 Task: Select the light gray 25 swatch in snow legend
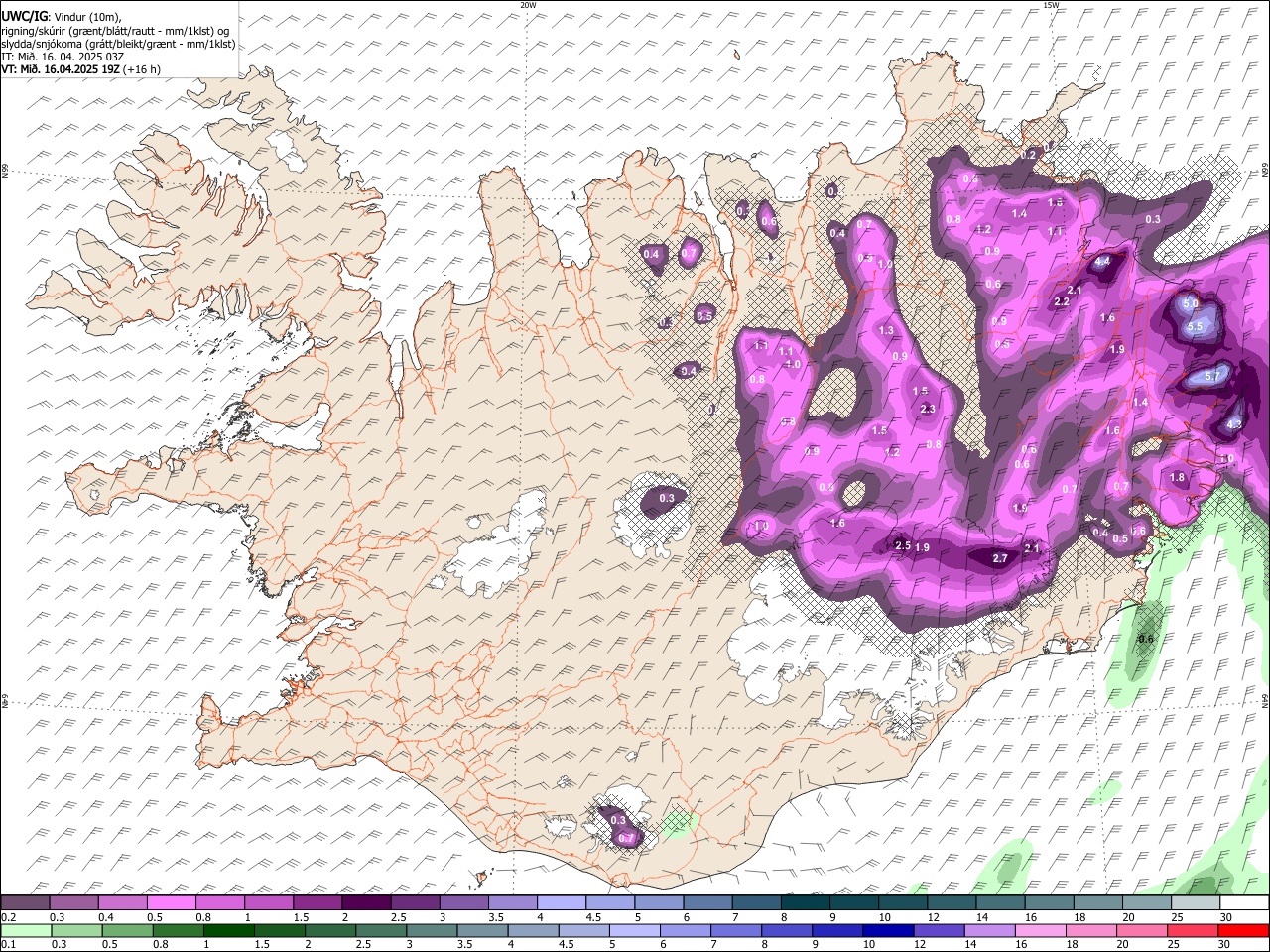(1196, 903)
